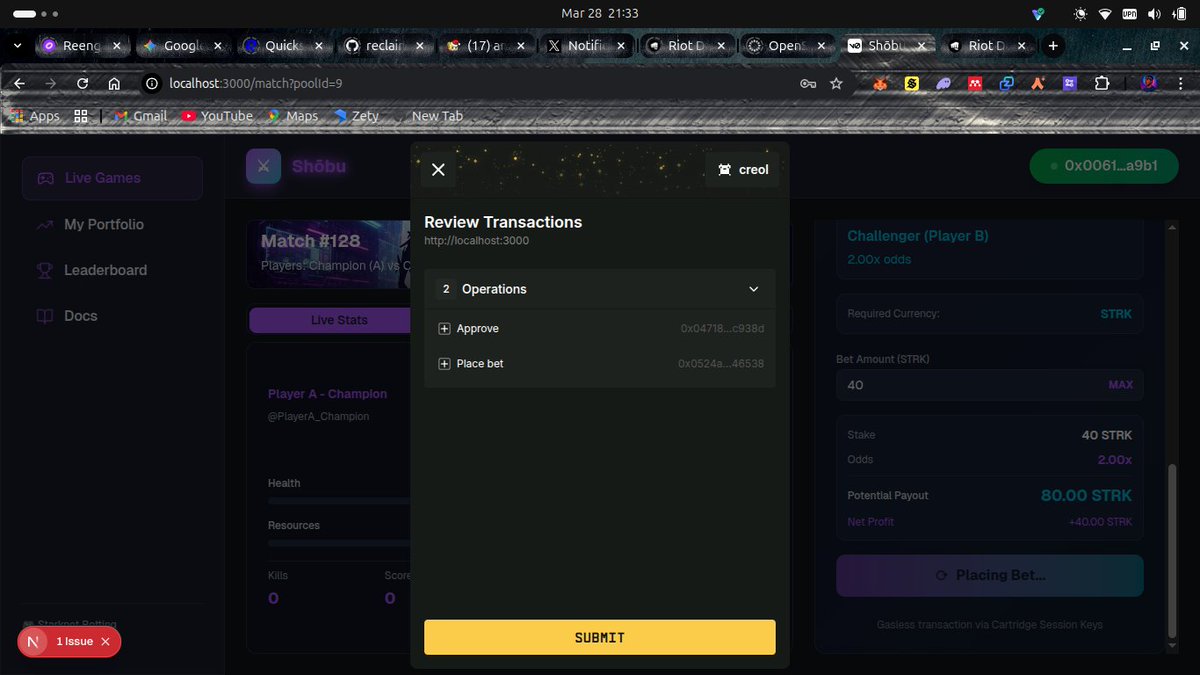
Task: Select the Challenger (Player B) card
Action: [x=990, y=247]
